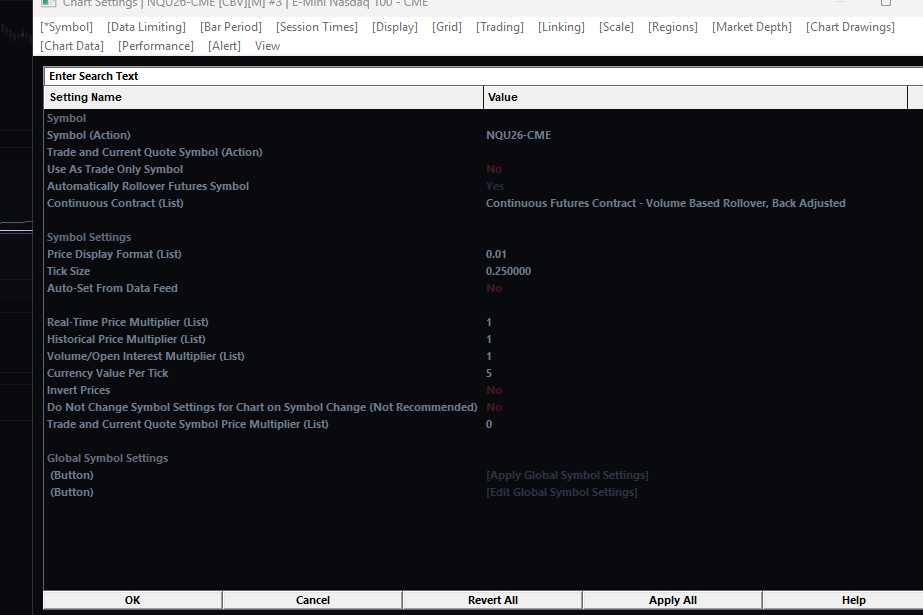Open the [Bar Period] tab
The height and width of the screenshot is (615, 923).
point(231,27)
